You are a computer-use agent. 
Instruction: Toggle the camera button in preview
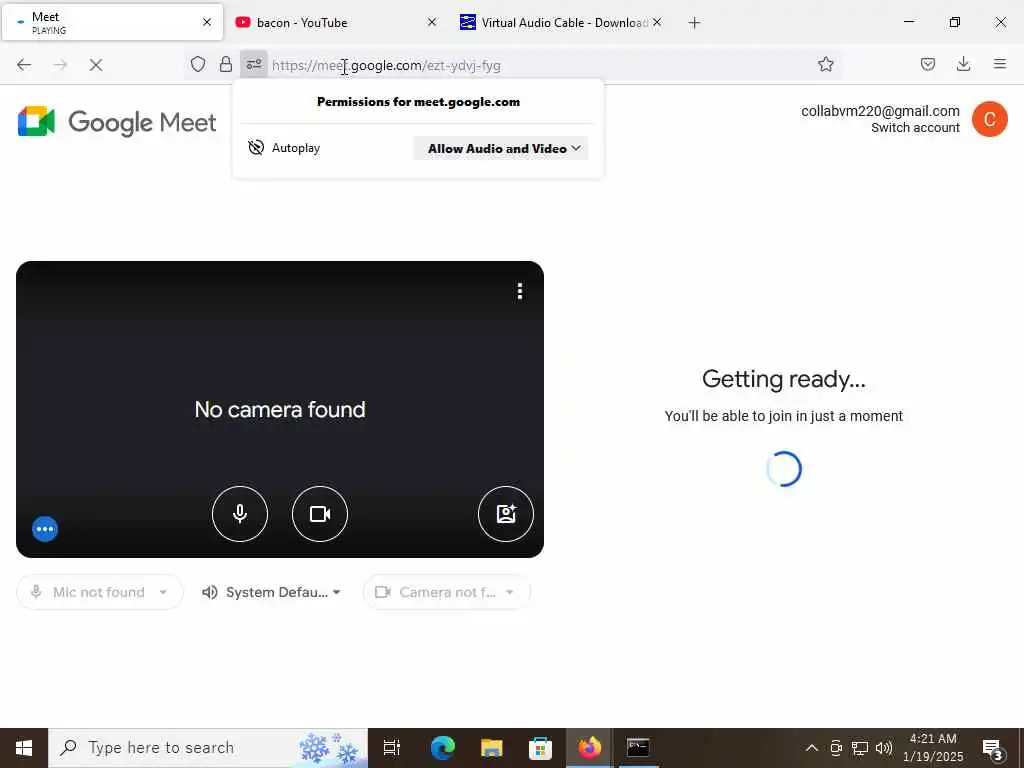click(319, 514)
